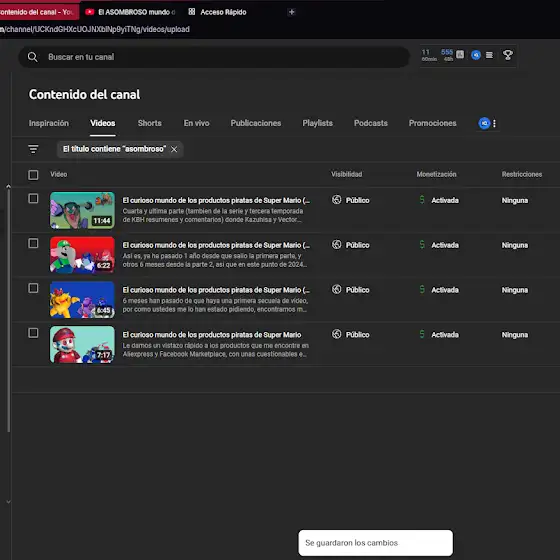
Task: Switch to the Inspiración tab
Action: click(49, 123)
